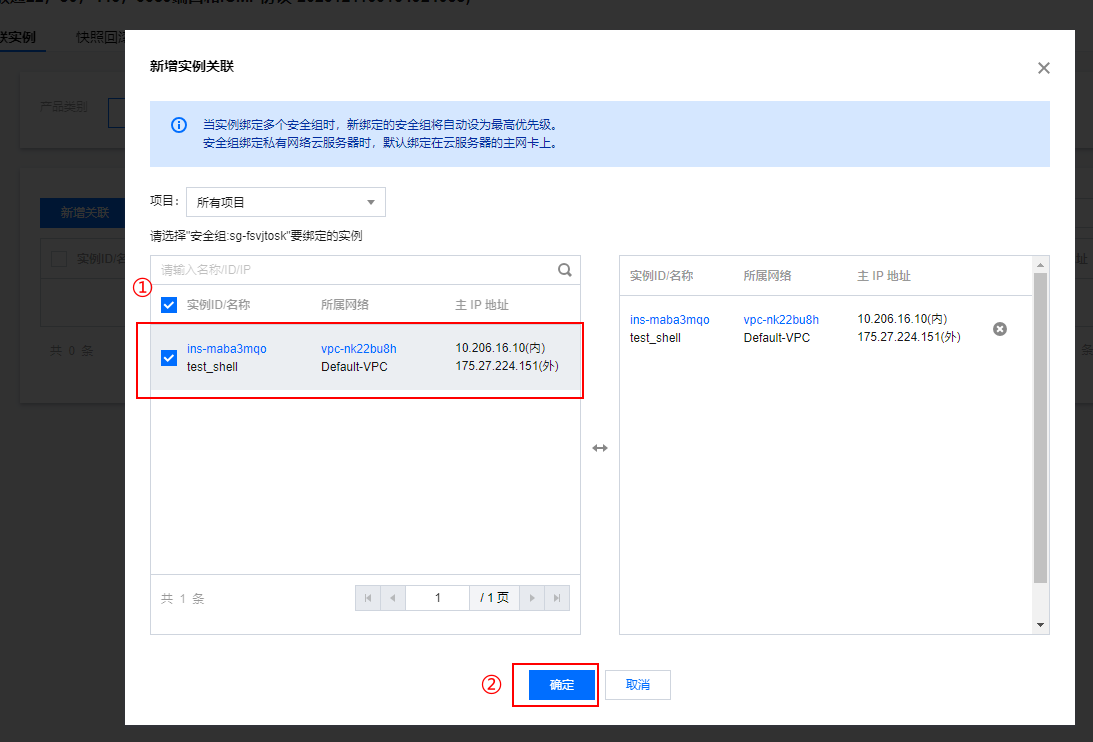The width and height of the screenshot is (1093, 742).
Task: Open the 项目 dropdown showing 所有项目
Action: [286, 202]
